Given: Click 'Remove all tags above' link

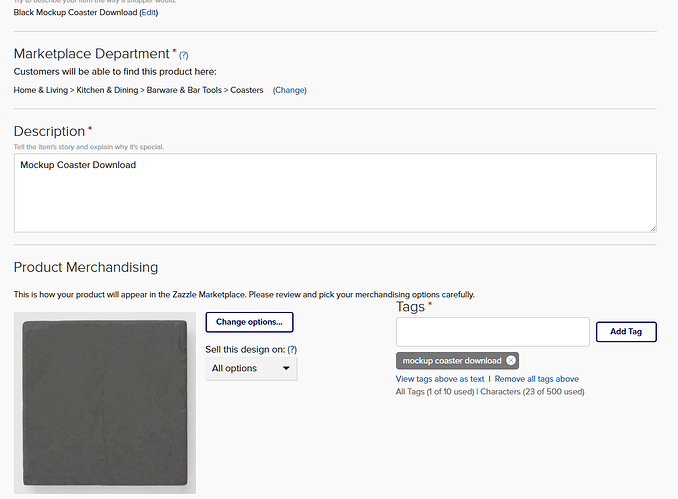Looking at the screenshot, I should [537, 379].
